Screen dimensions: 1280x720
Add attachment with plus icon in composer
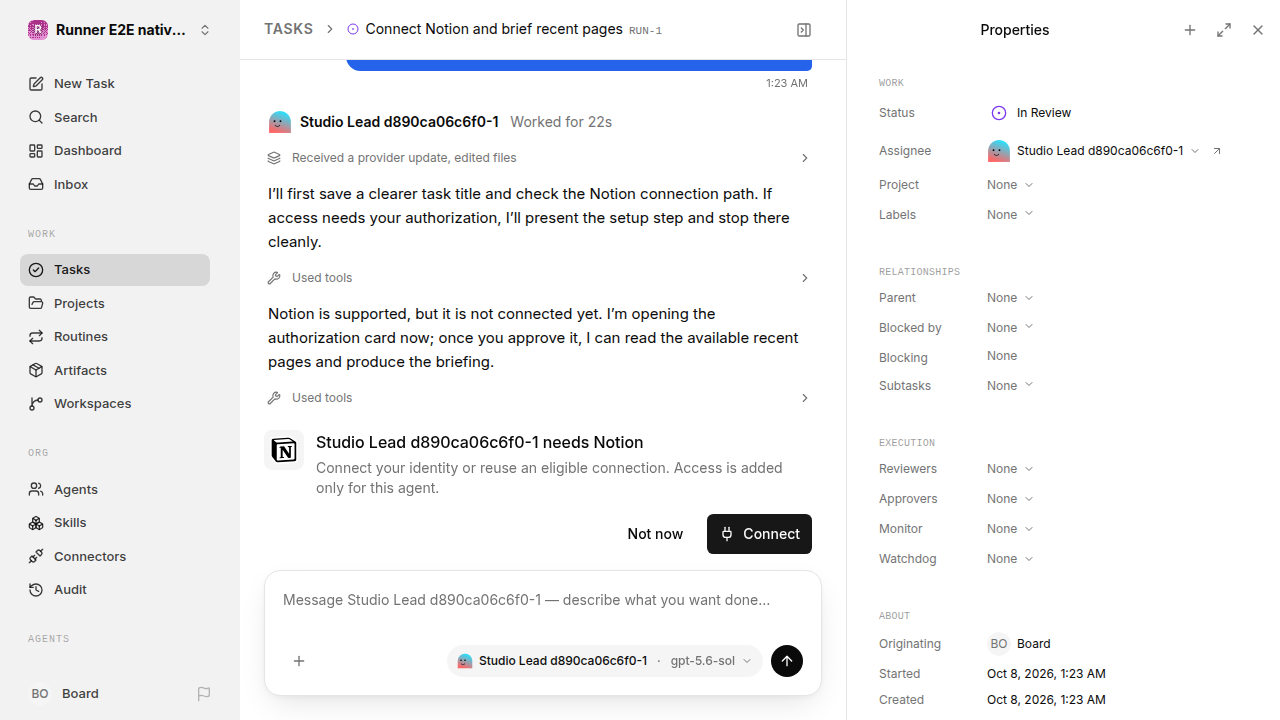(299, 661)
